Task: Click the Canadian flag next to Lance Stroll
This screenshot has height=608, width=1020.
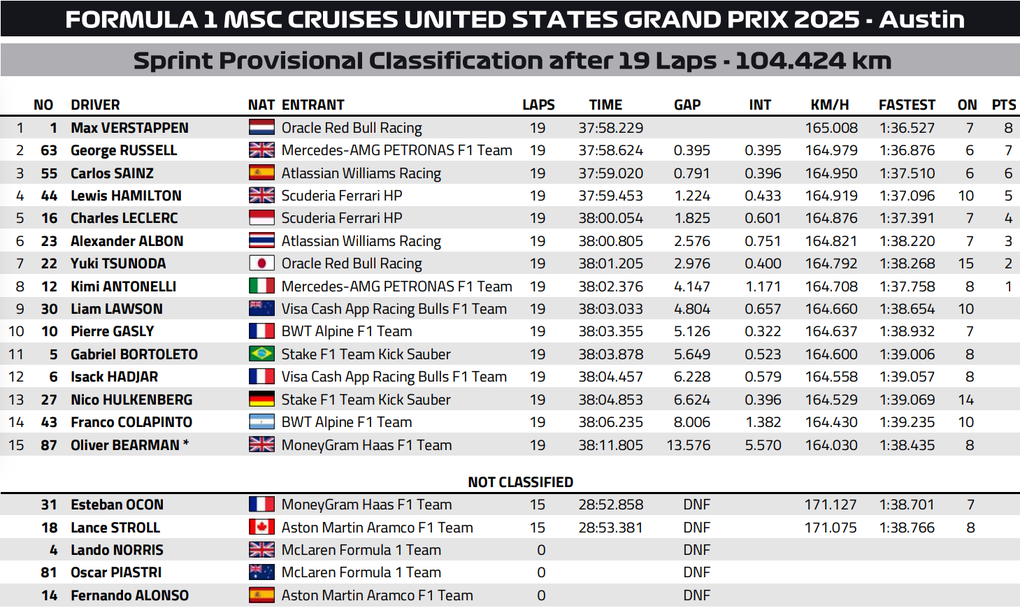Action: pyautogui.click(x=261, y=528)
